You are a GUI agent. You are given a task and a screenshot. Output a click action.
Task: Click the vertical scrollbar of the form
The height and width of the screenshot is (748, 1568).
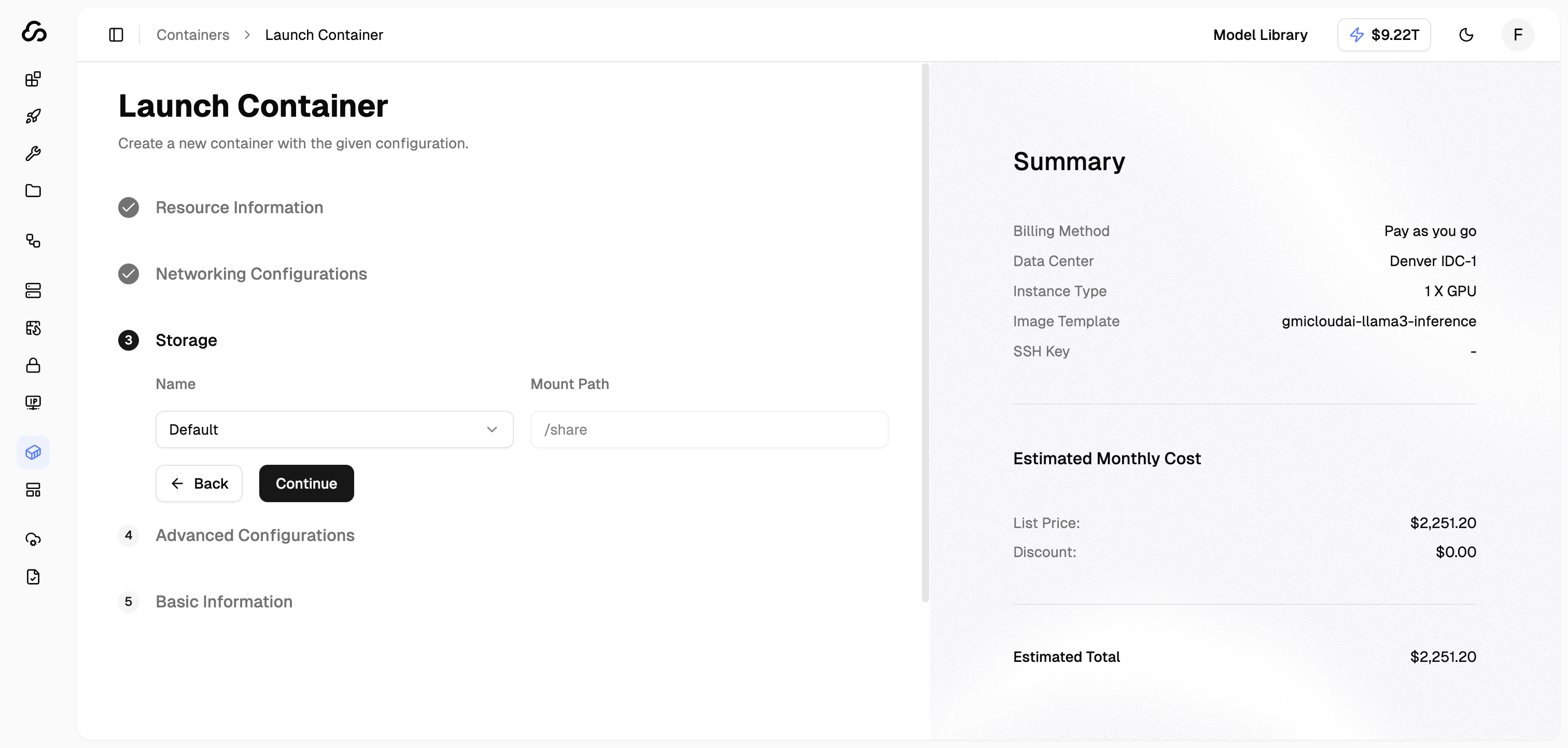pyautogui.click(x=925, y=333)
